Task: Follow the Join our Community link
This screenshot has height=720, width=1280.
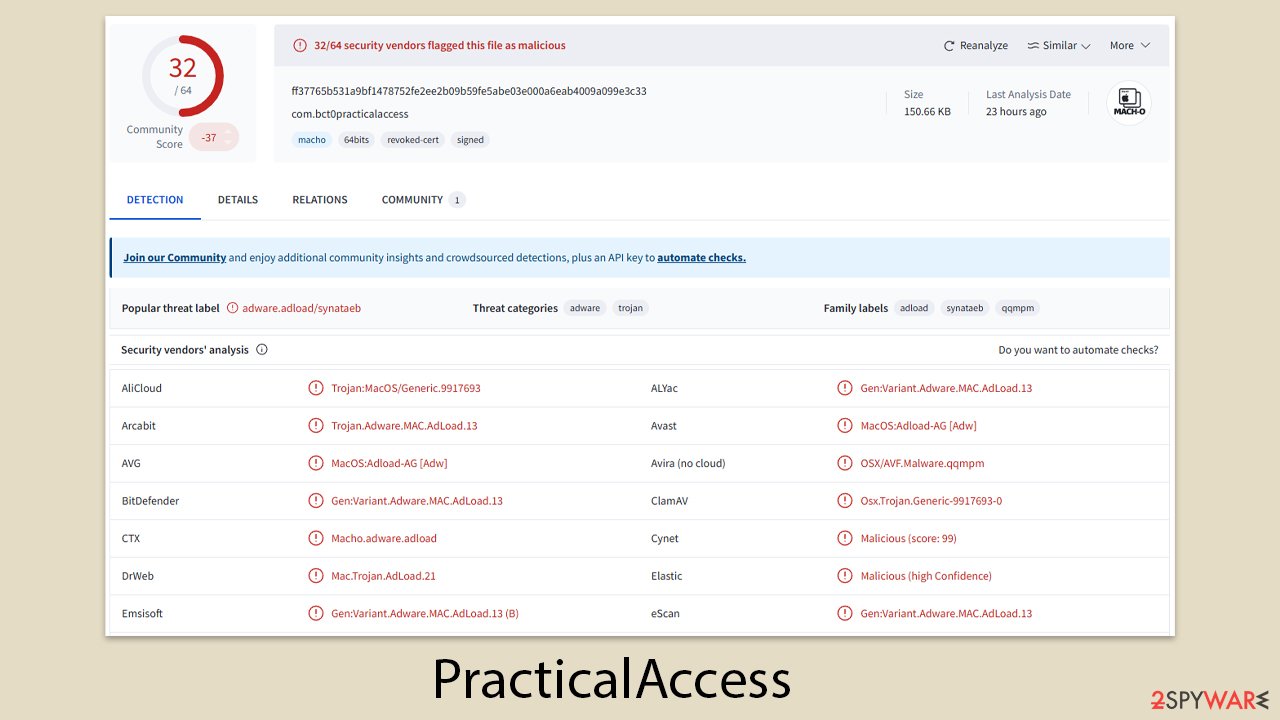Action: click(x=175, y=257)
